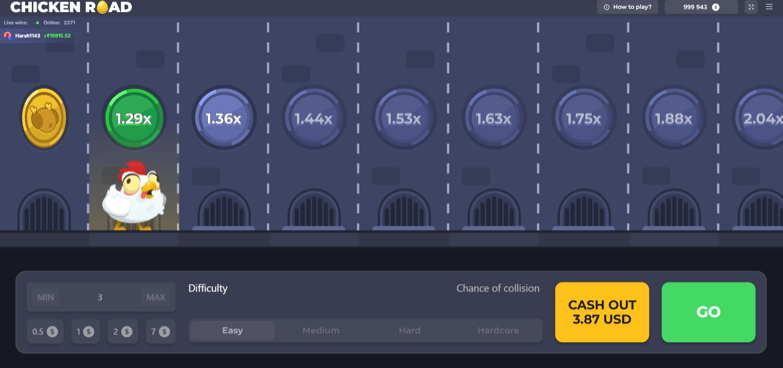The width and height of the screenshot is (783, 368).
Task: Select the 1.88x multiplier coin
Action: point(674,118)
